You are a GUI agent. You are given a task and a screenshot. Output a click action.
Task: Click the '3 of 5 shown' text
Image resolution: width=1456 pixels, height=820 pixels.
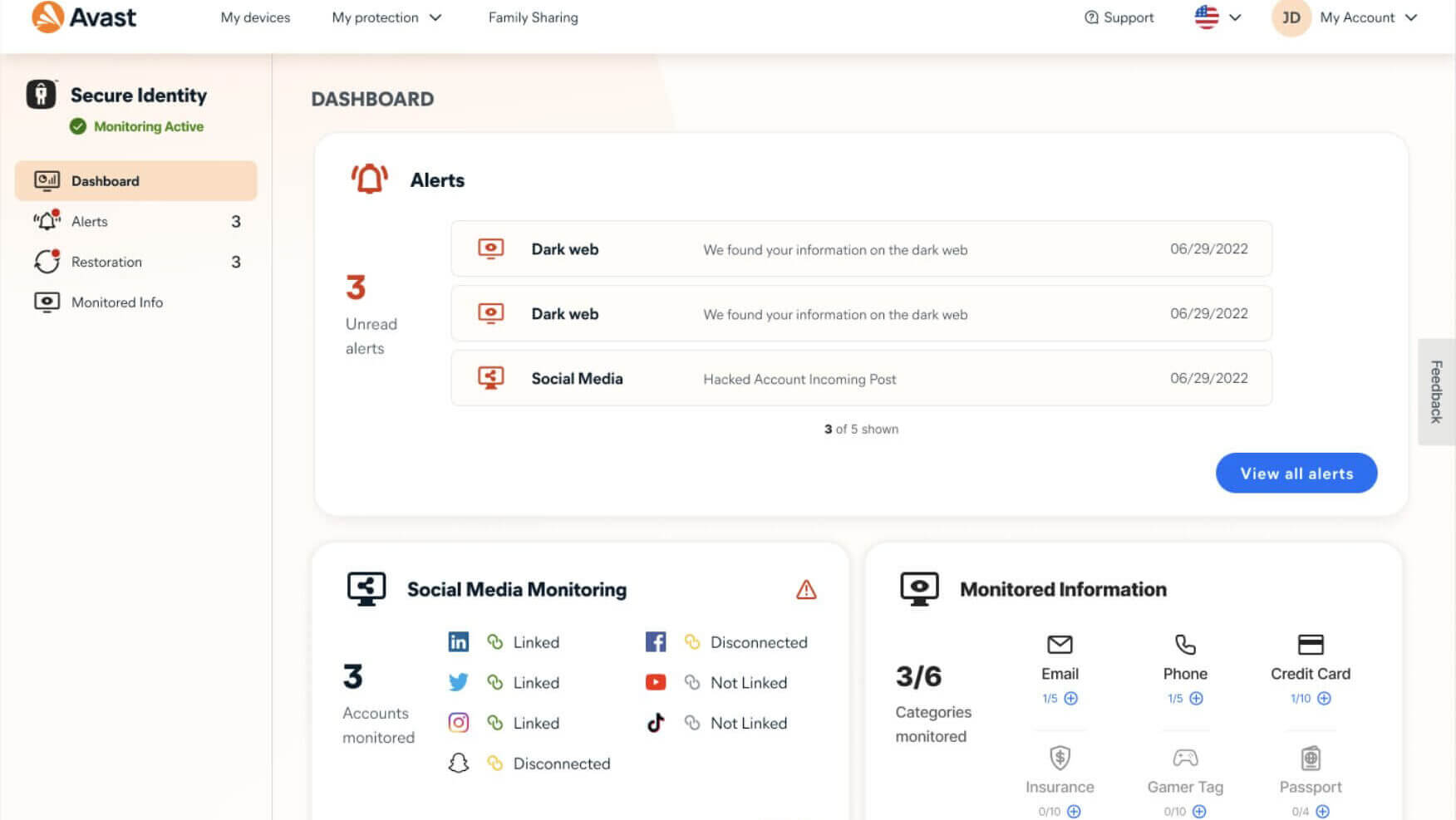861,429
